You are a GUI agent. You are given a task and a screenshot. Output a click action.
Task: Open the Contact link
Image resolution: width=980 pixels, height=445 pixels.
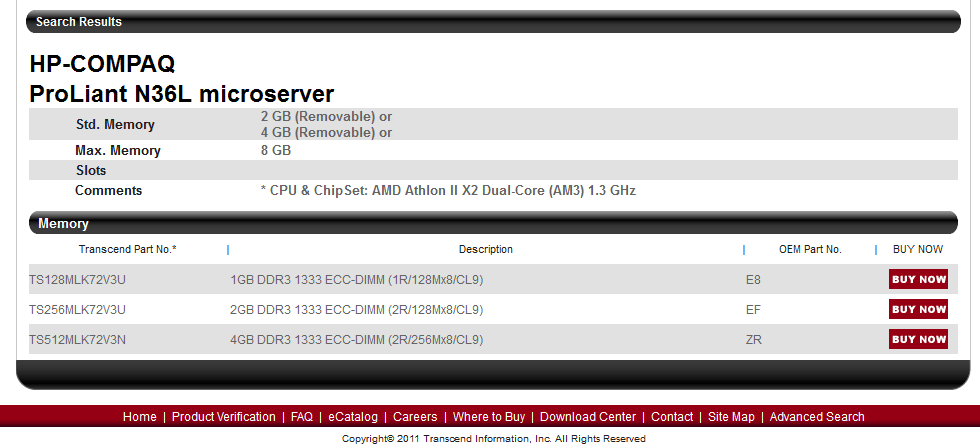point(672,417)
